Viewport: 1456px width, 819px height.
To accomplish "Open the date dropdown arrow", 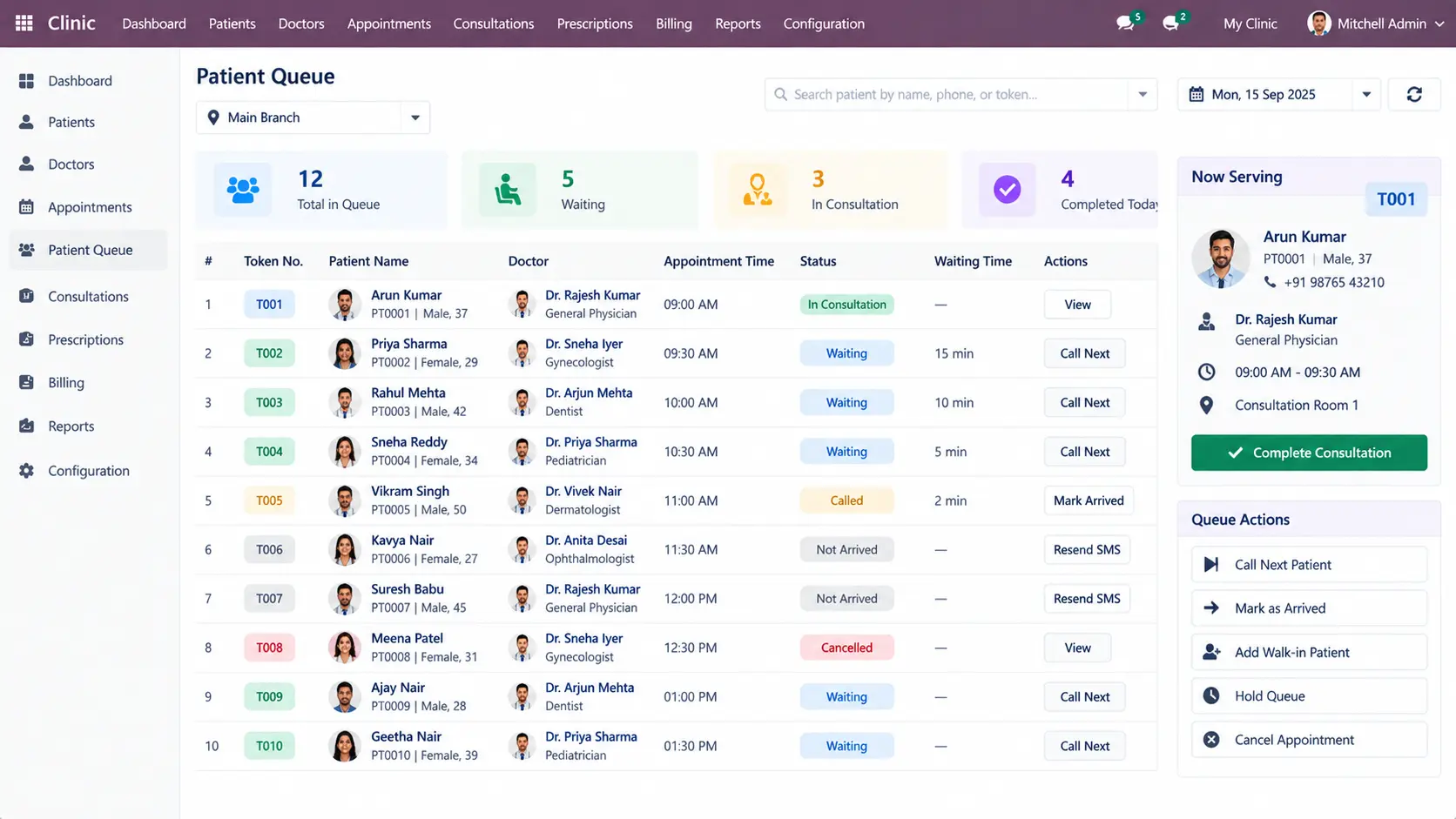I will click(x=1366, y=94).
